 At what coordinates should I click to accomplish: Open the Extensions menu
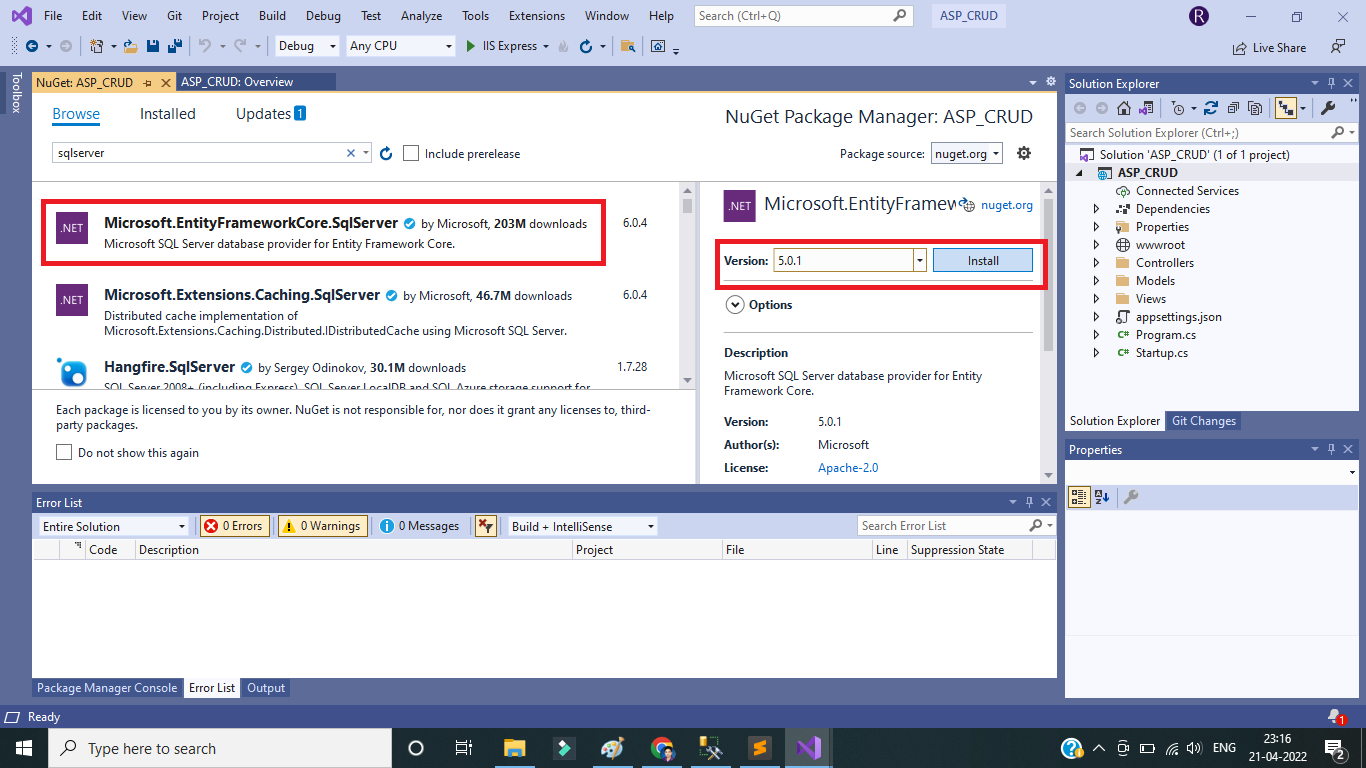536,16
